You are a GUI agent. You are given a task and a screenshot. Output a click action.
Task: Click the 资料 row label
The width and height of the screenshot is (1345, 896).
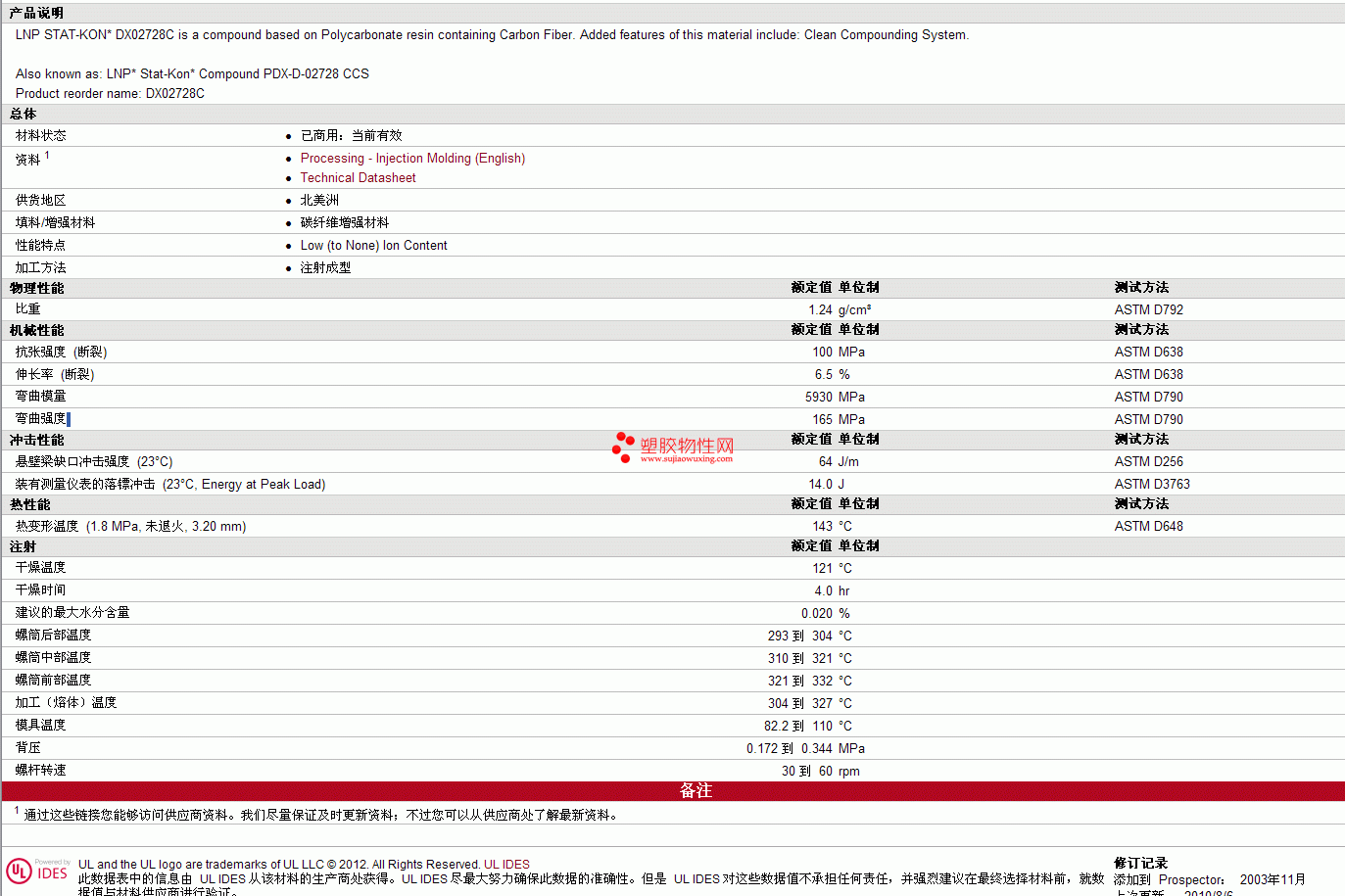28,160
